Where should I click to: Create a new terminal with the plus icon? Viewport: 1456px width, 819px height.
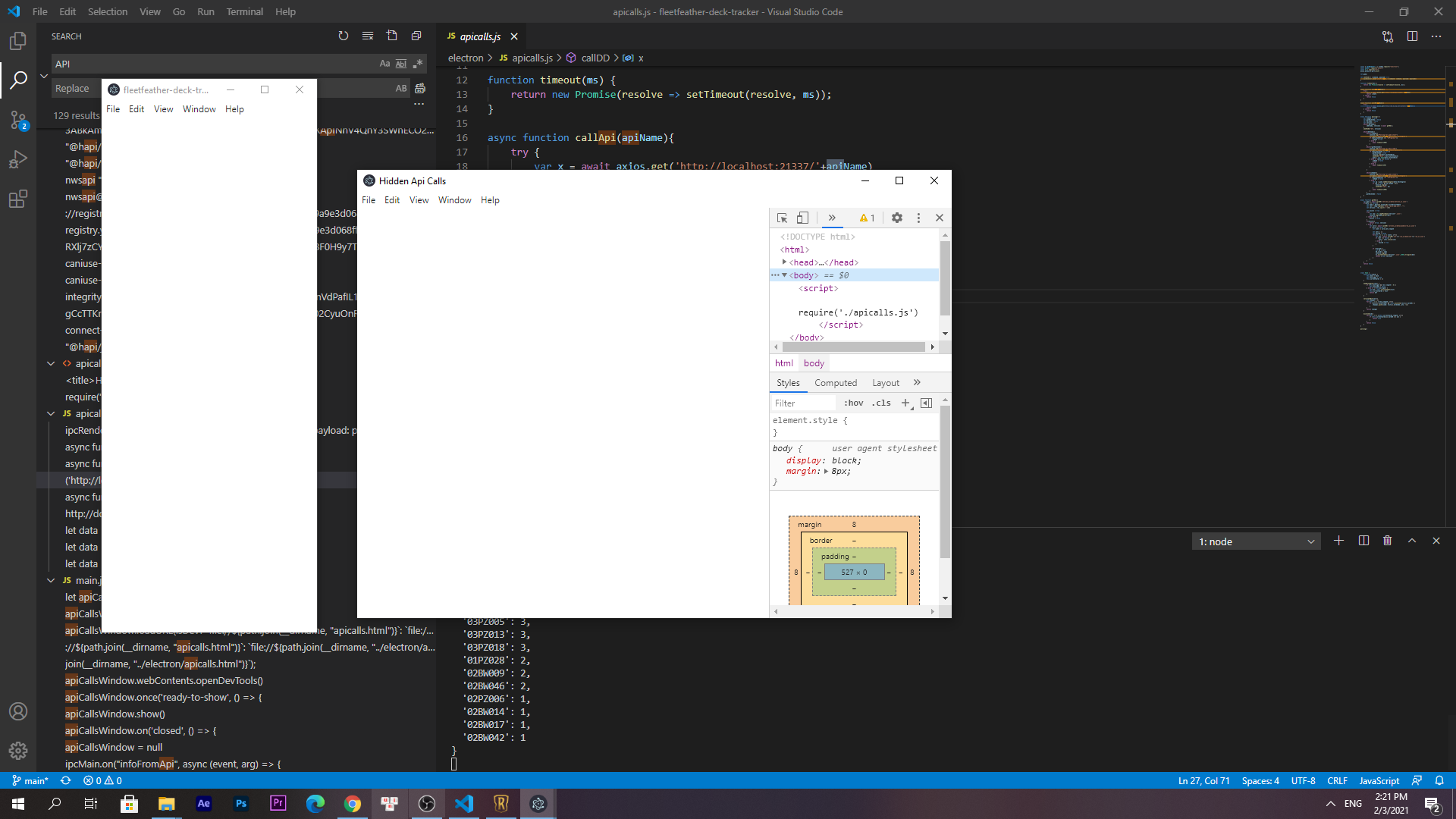point(1338,541)
